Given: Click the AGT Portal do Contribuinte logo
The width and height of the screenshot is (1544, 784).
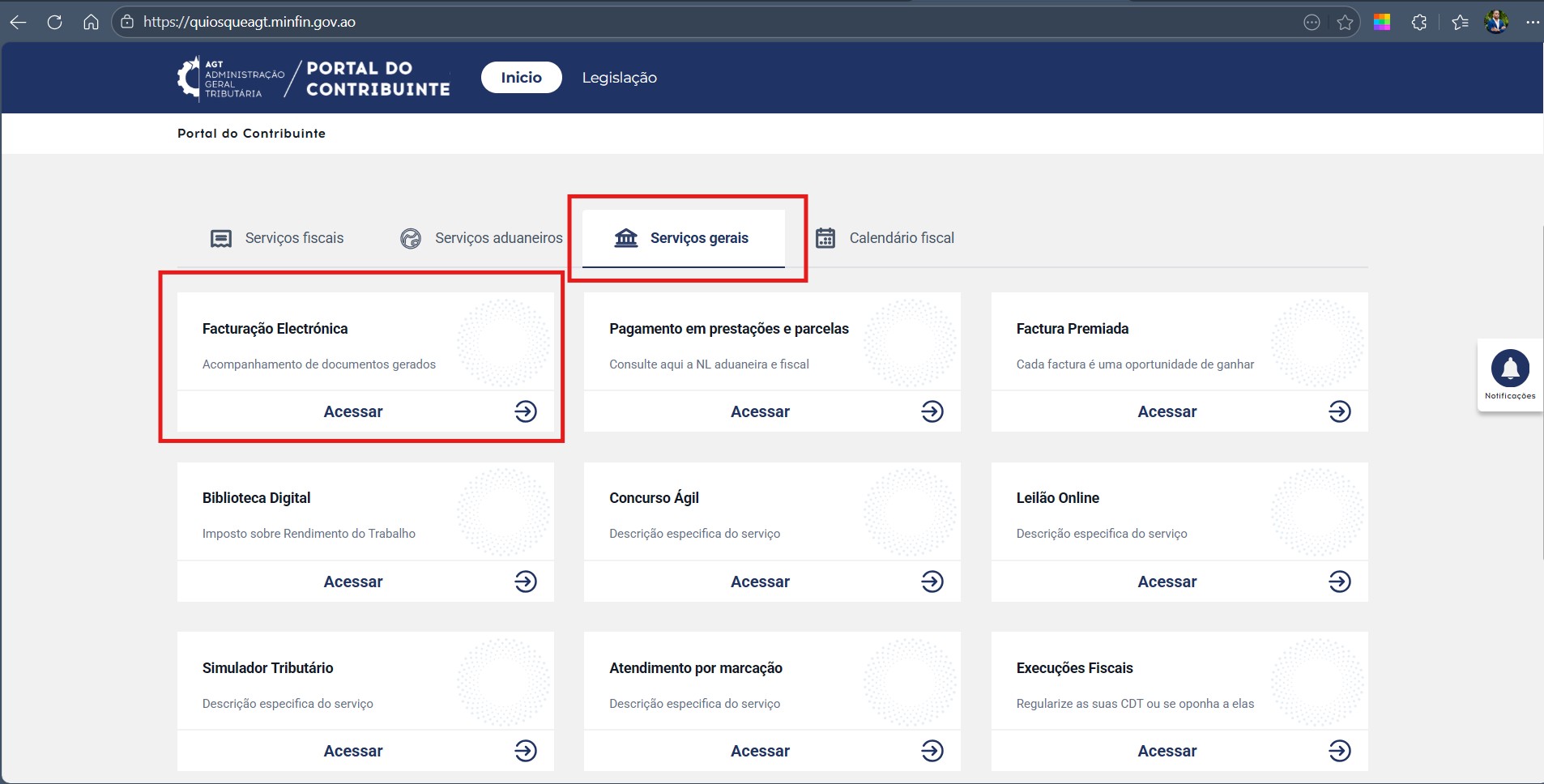Looking at the screenshot, I should coord(313,79).
